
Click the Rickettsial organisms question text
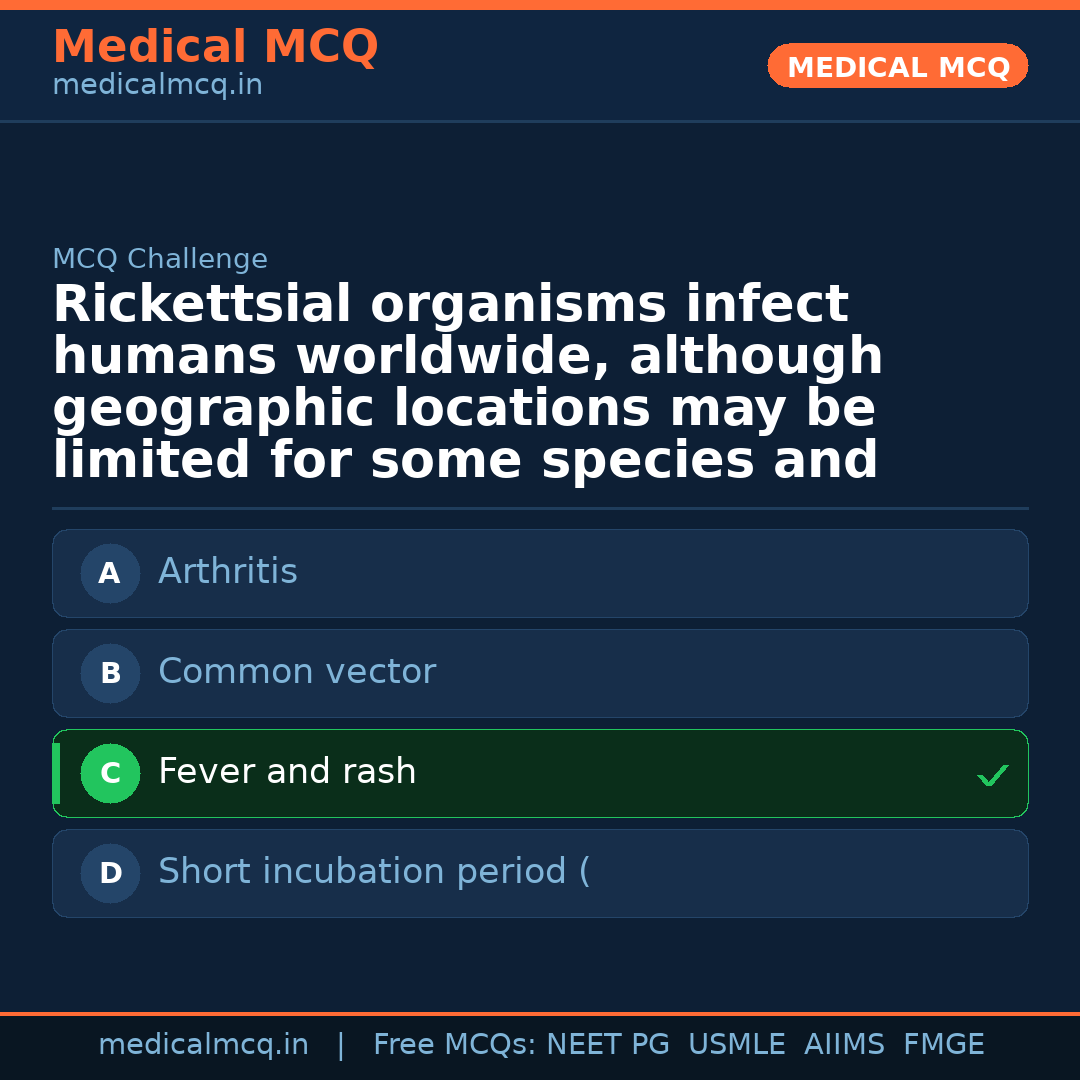point(467,382)
